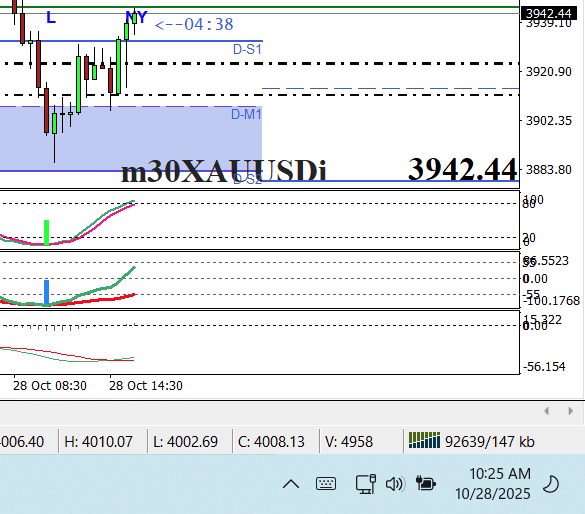Click status bar Low value 4002.69
Viewport: 585px width, 514px height.
185,442
